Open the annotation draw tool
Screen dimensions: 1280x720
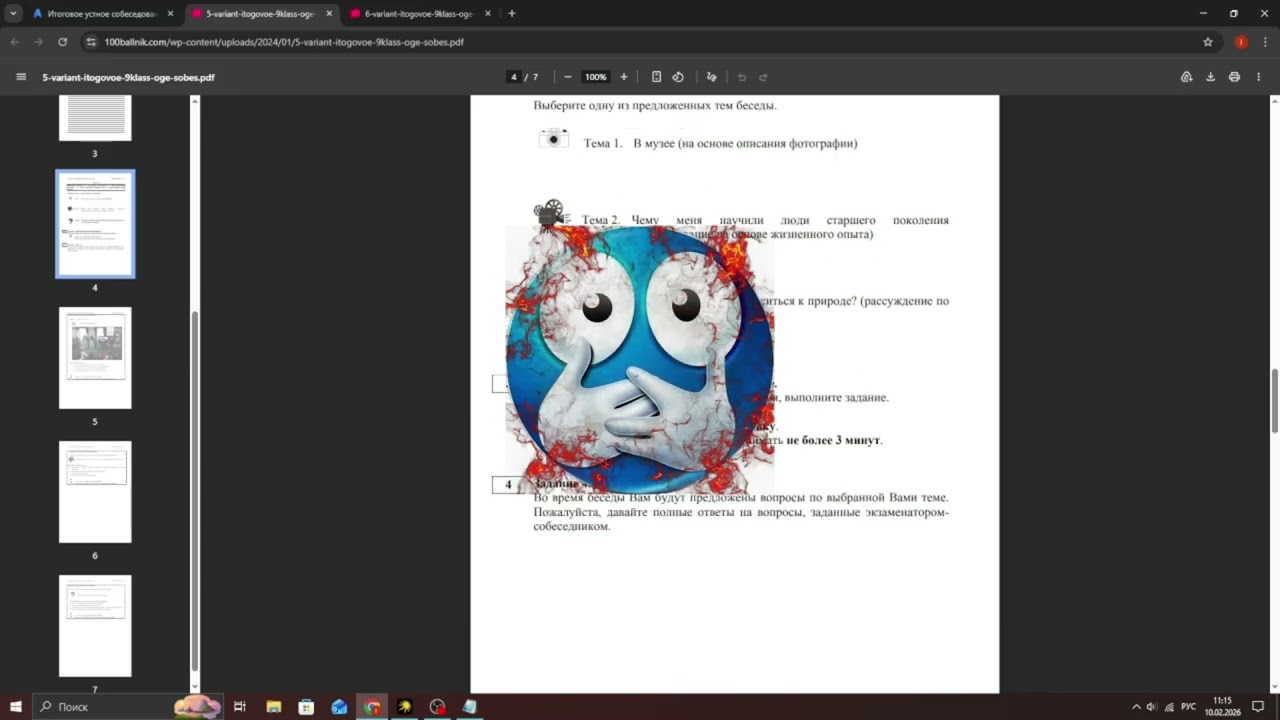[711, 77]
